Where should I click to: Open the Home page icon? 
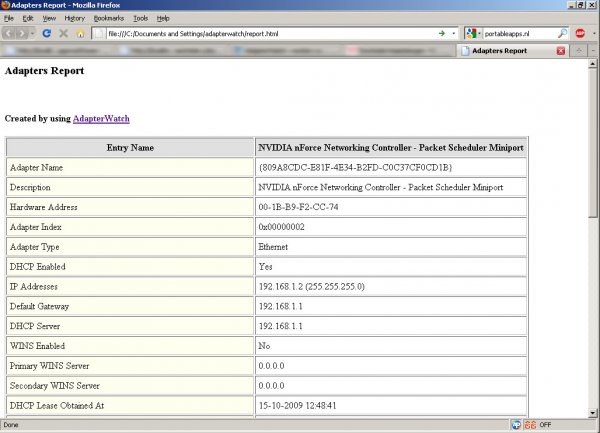(x=80, y=34)
